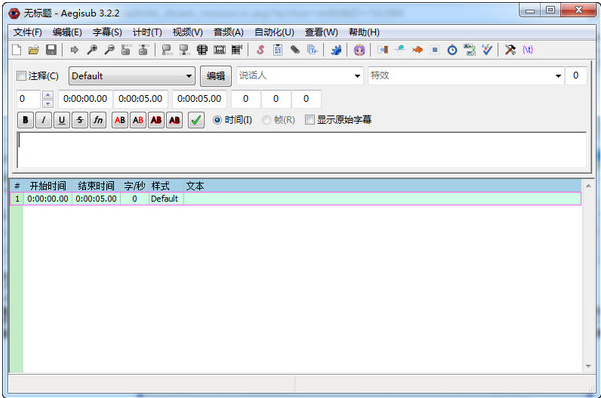This screenshot has width=601, height=398.
Task: Open the 自动化(U) menu
Action: coord(274,32)
